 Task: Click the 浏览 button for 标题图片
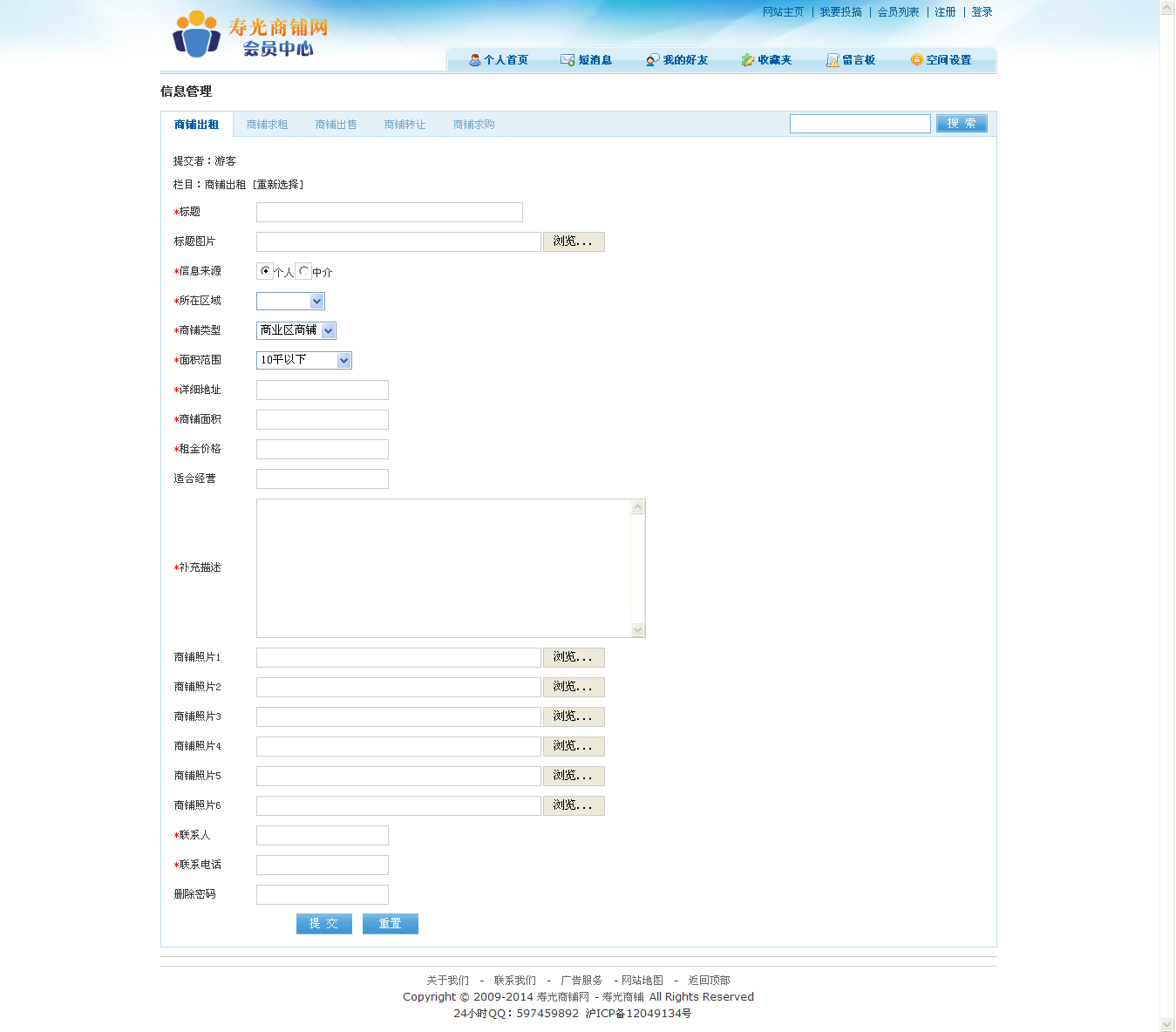click(x=573, y=241)
